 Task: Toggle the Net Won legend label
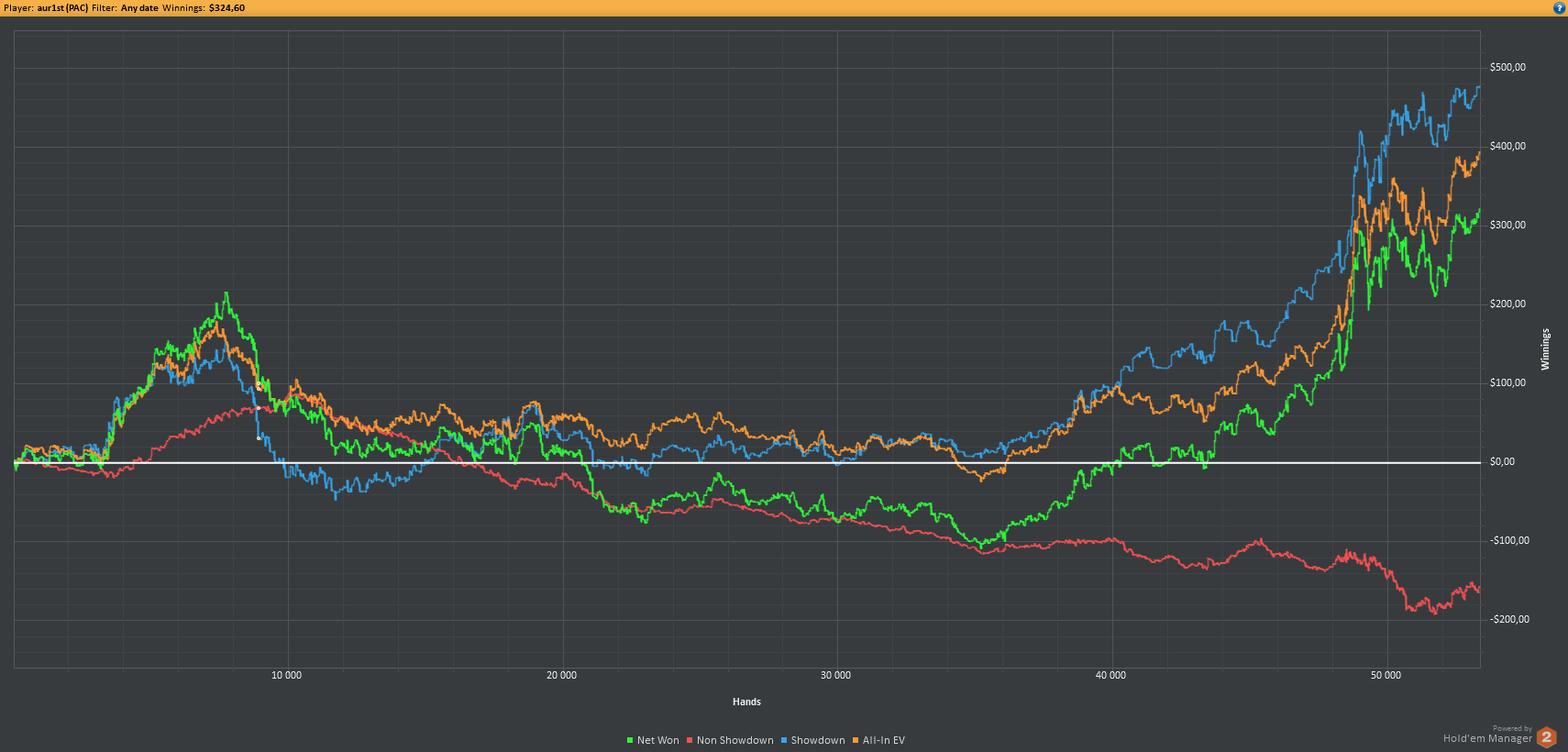[658, 740]
